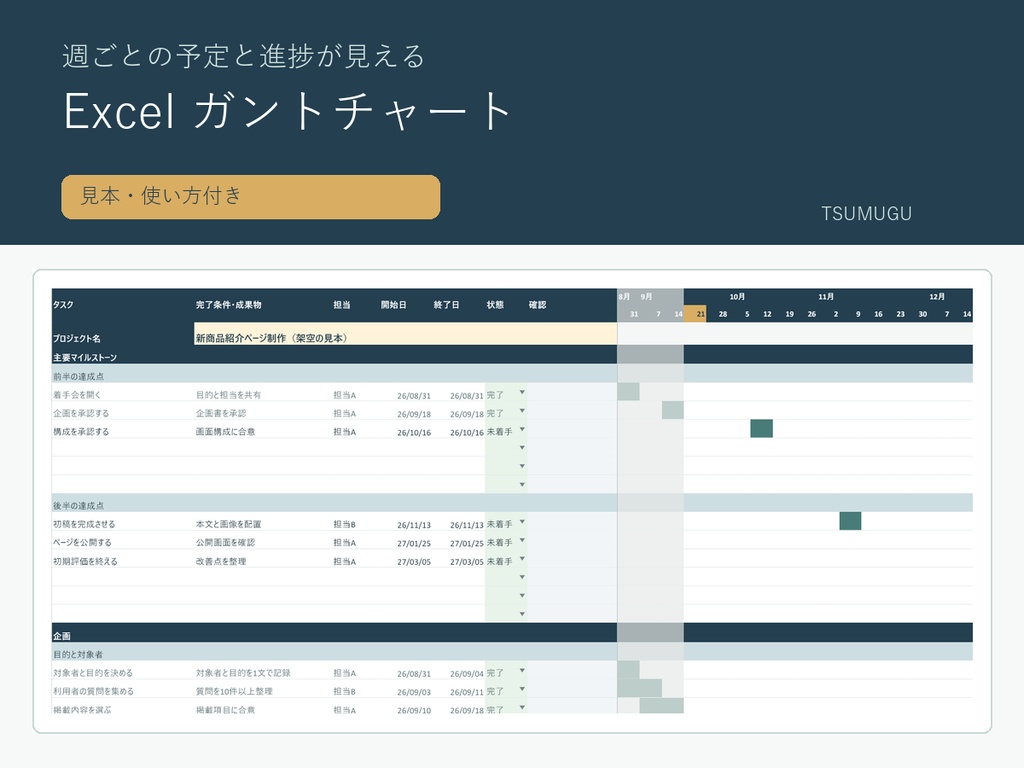Open the status dropdown for 初稿を完成させる
The height and width of the screenshot is (768, 1024).
[522, 522]
